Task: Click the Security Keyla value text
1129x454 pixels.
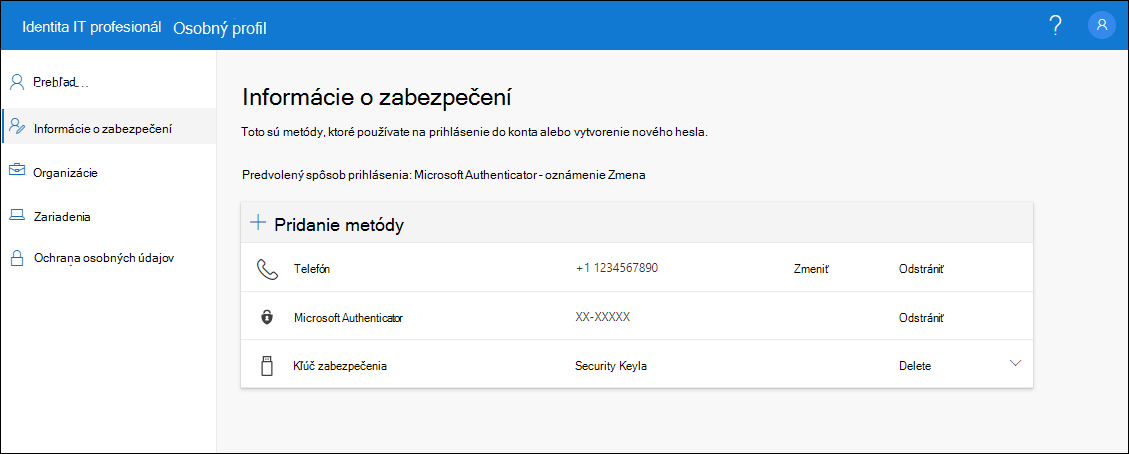Action: (x=611, y=366)
